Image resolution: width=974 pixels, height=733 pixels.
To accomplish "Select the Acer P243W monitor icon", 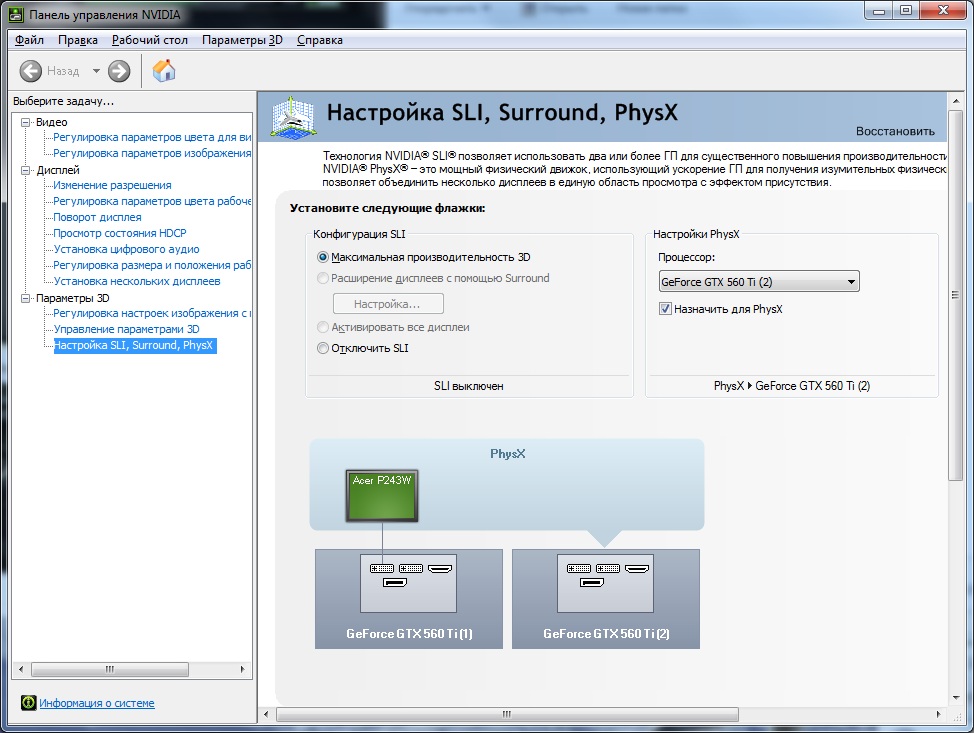I will tap(382, 496).
